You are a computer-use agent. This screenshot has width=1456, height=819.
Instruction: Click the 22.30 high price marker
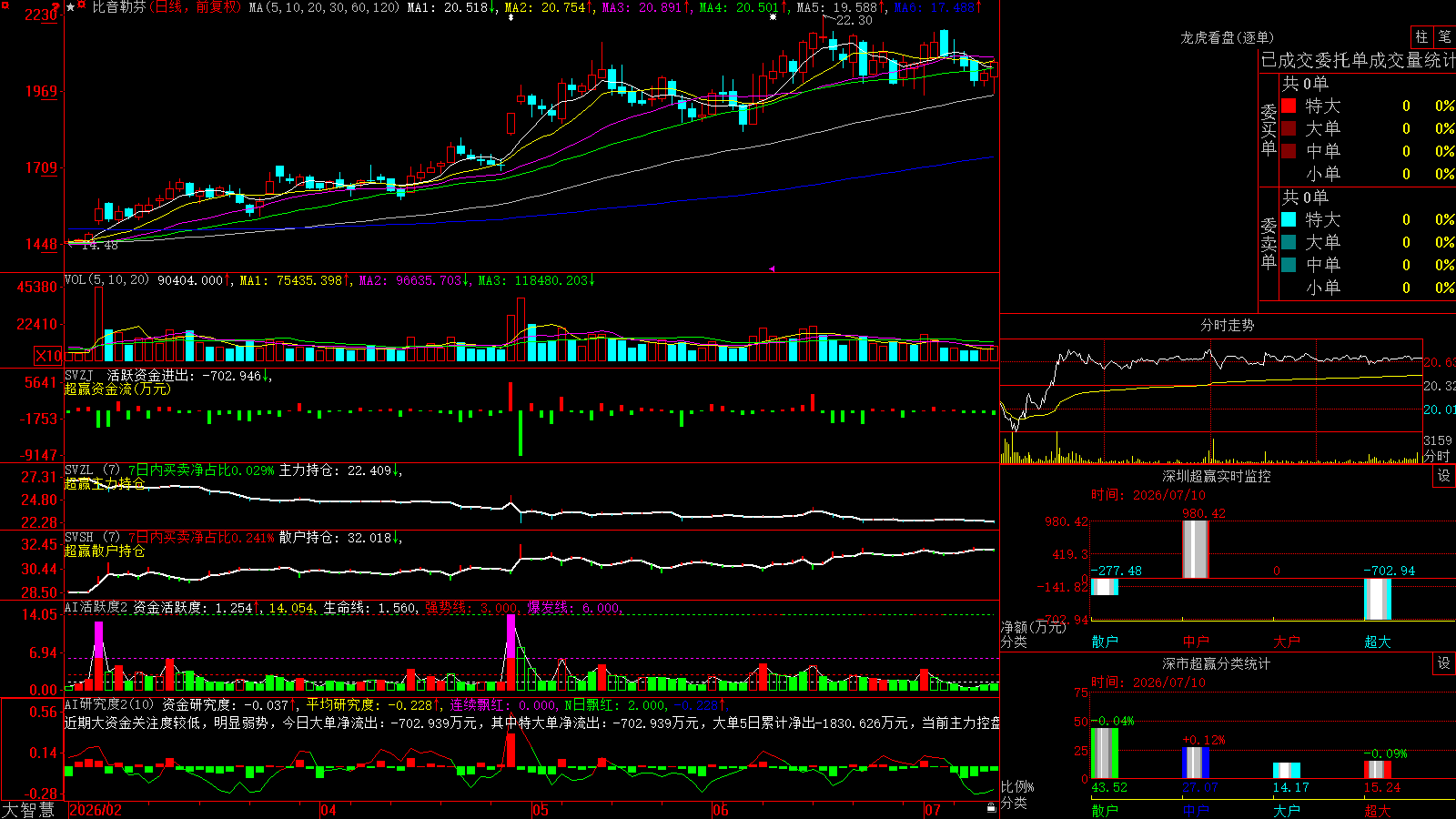tap(854, 20)
